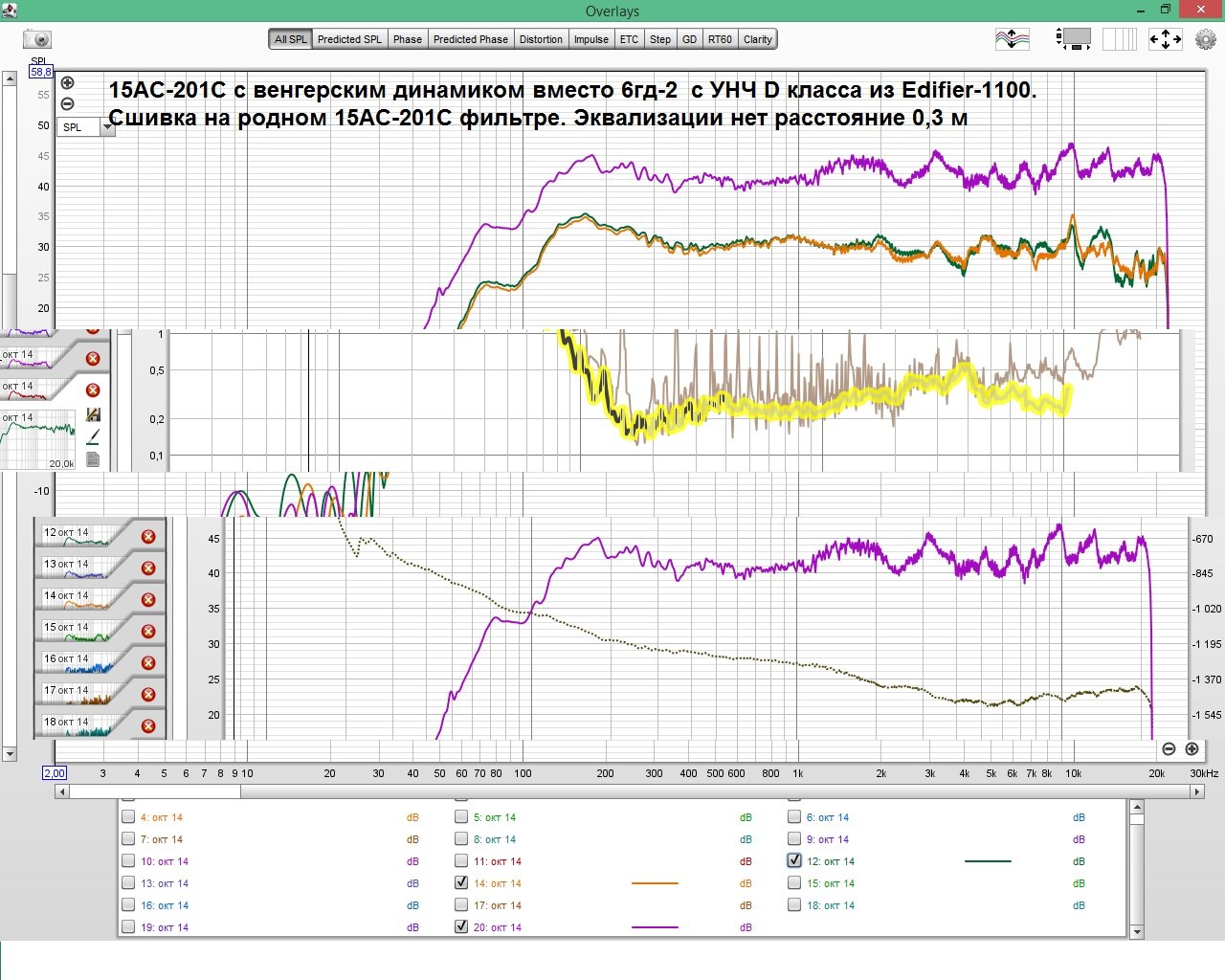Click the zoom in vertical plus icon
Screen dimensions: 1225x980
point(68,83)
